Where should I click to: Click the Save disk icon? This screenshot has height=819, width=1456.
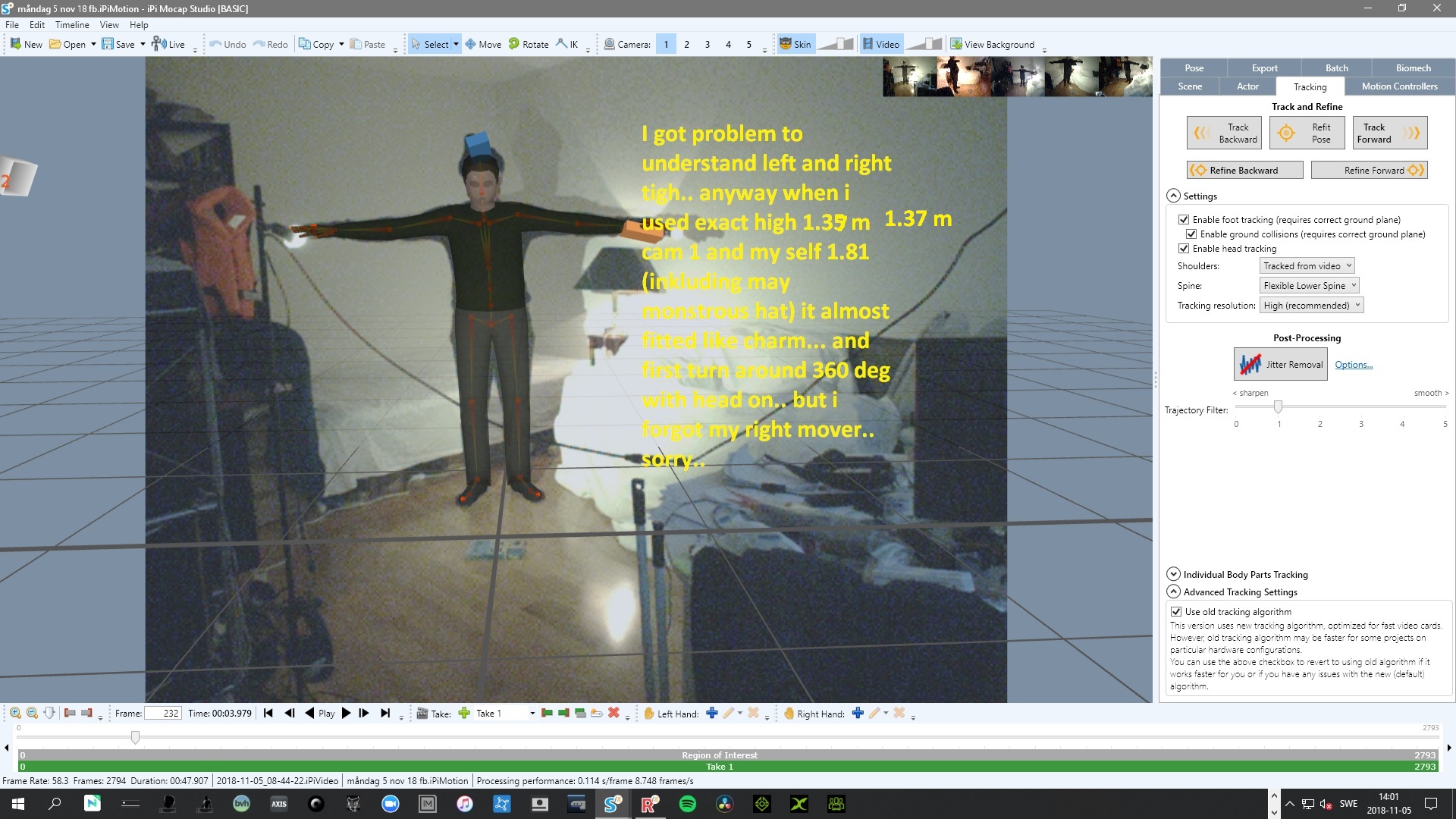click(108, 44)
